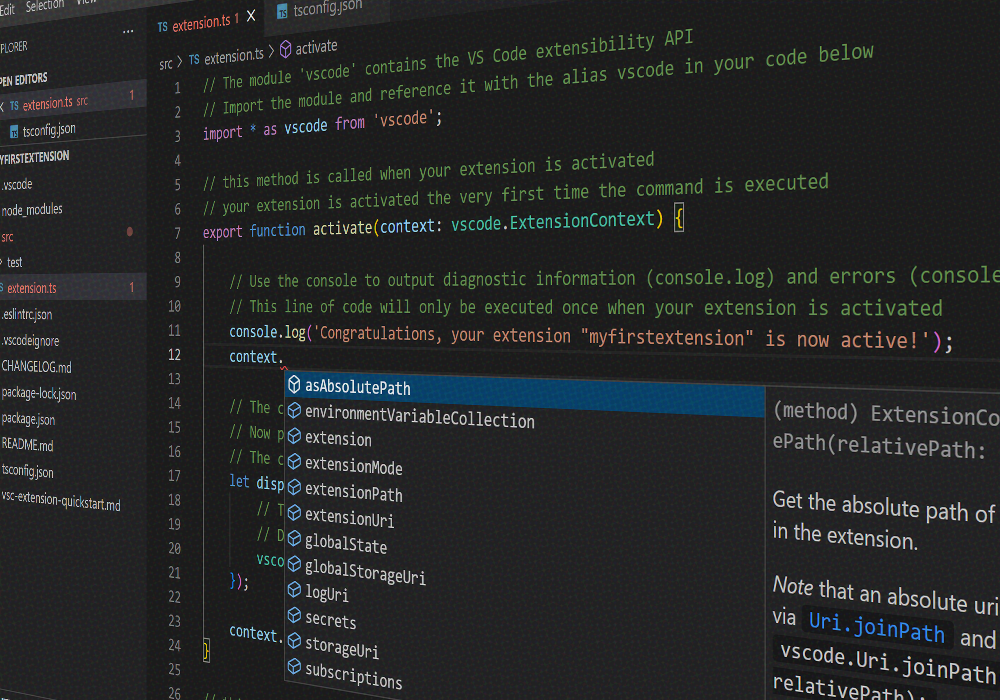Choose environmentVariableCollection from suggestions
1000x700 pixels.
click(420, 418)
